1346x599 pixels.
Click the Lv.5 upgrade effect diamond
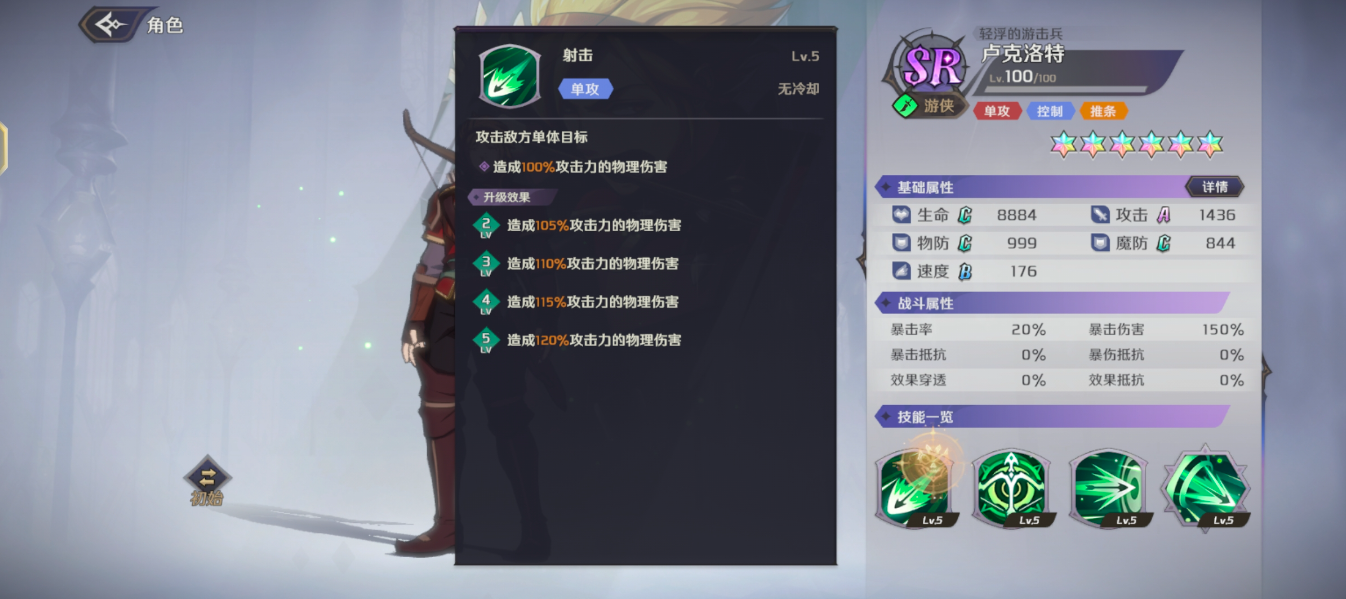pyautogui.click(x=486, y=340)
